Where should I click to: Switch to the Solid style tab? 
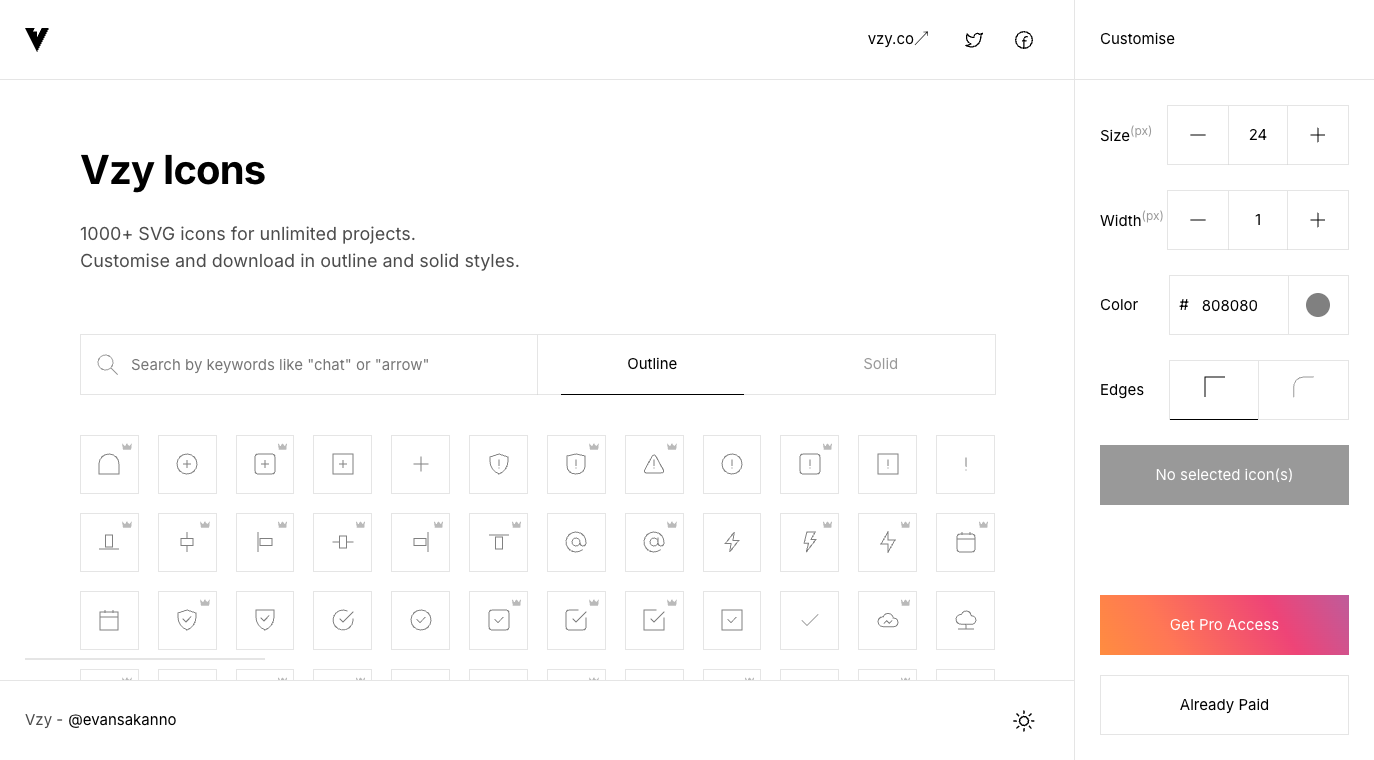coord(880,364)
